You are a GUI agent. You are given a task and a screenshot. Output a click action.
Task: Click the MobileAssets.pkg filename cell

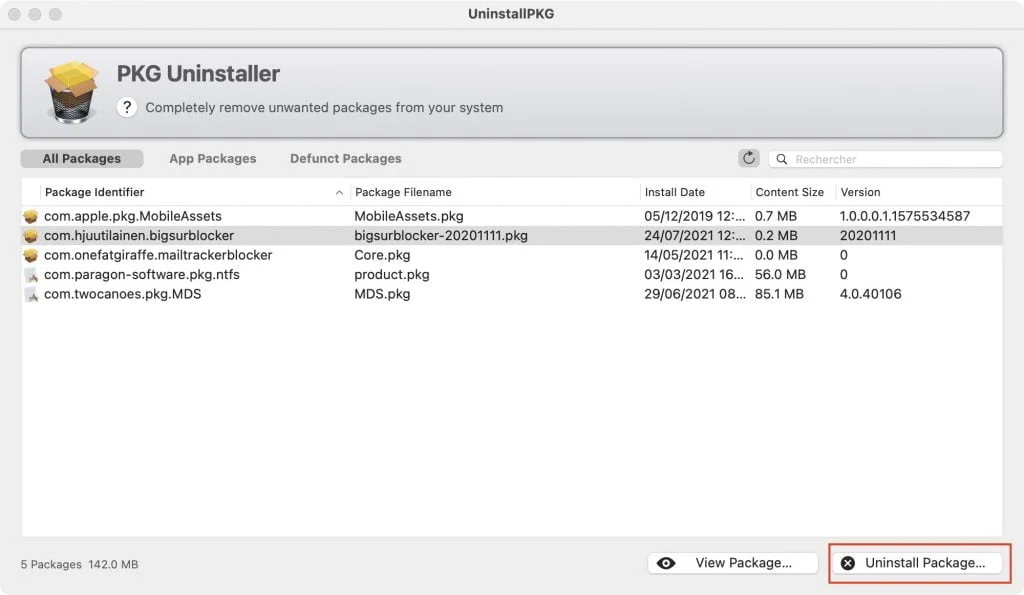coord(409,216)
